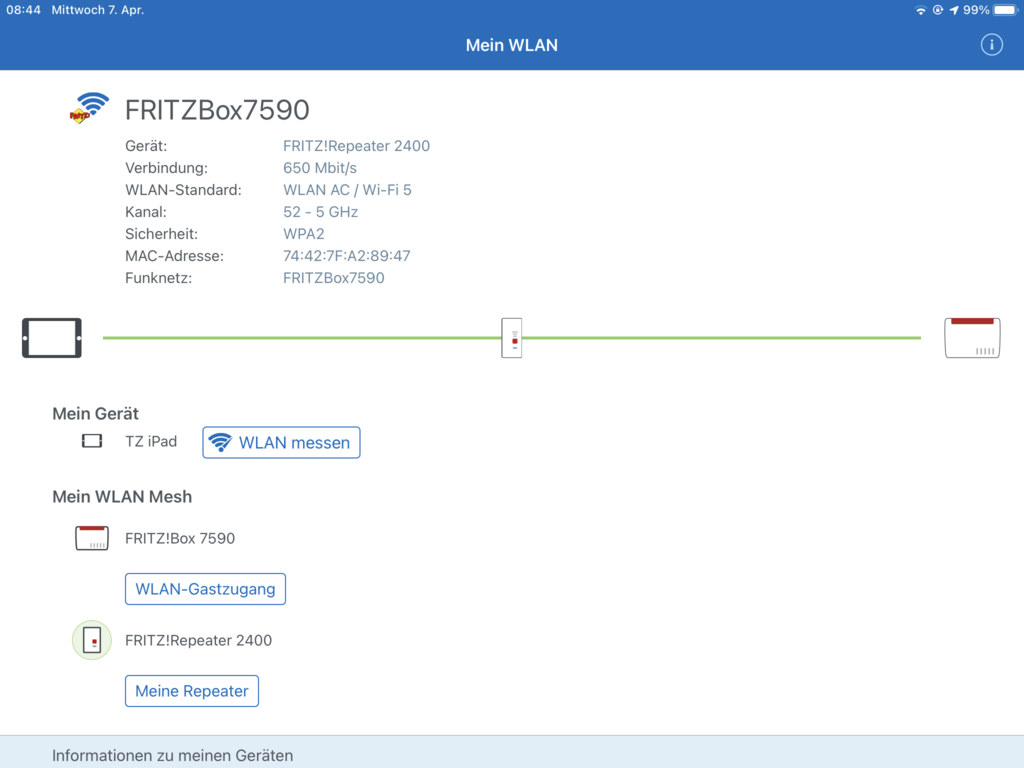Click the Mein Gerät heading
1024x768 pixels.
tap(95, 413)
